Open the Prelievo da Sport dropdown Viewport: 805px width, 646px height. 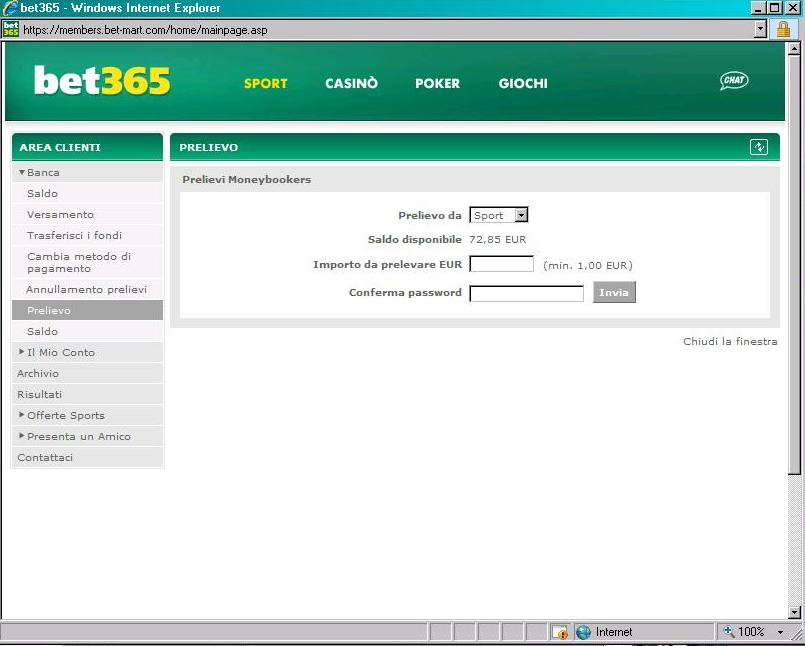click(x=499, y=215)
